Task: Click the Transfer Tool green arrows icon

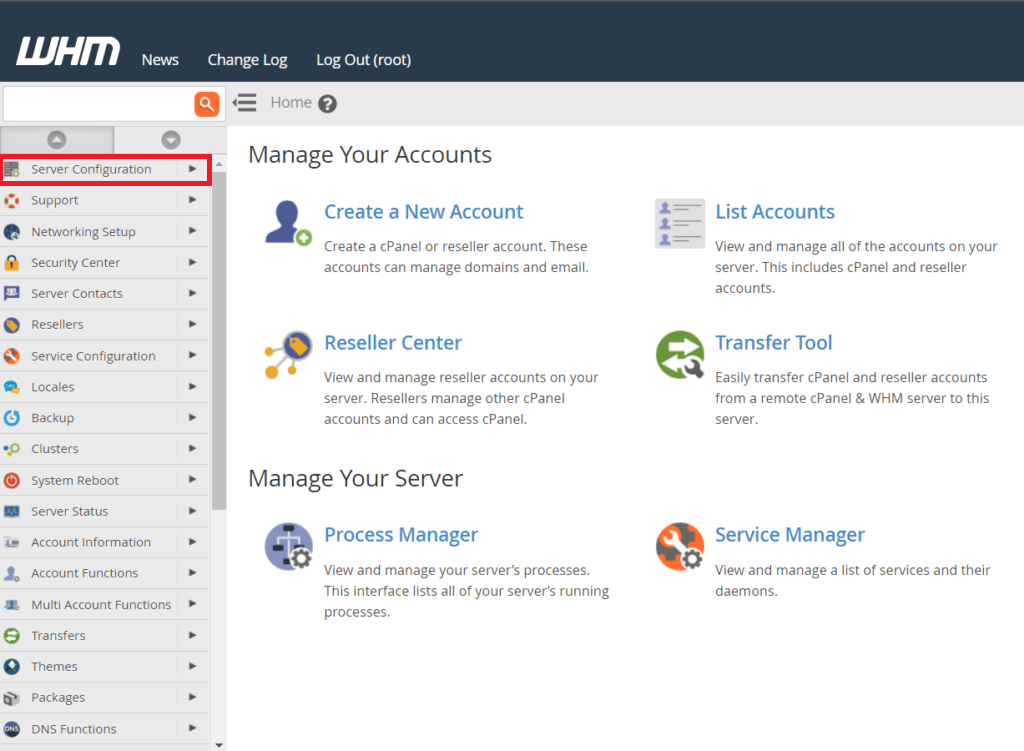Action: click(x=680, y=355)
